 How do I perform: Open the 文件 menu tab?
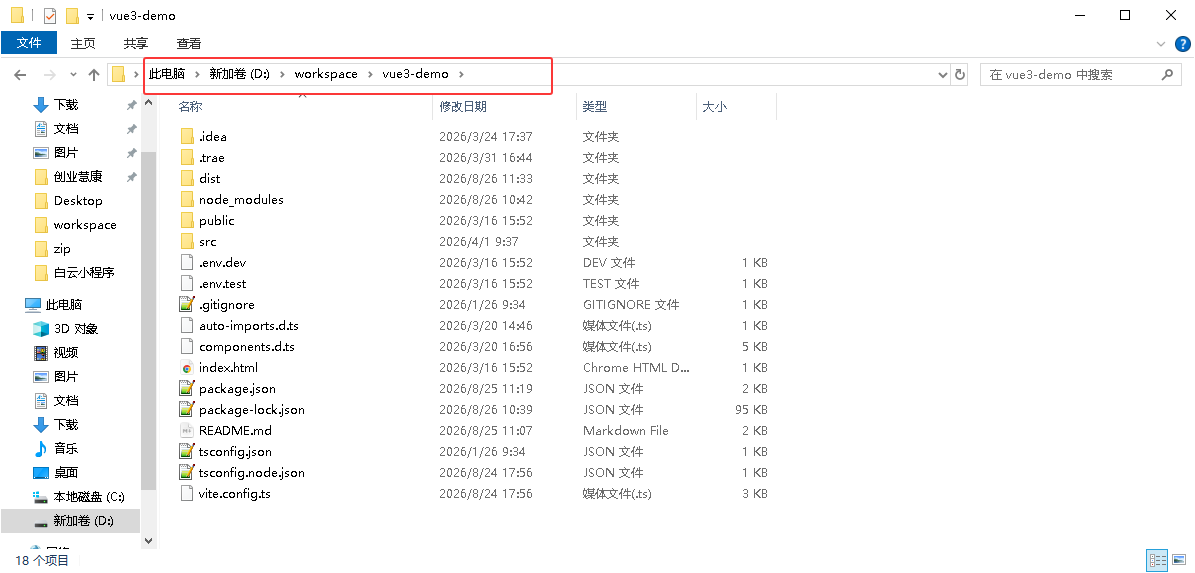(x=29, y=43)
